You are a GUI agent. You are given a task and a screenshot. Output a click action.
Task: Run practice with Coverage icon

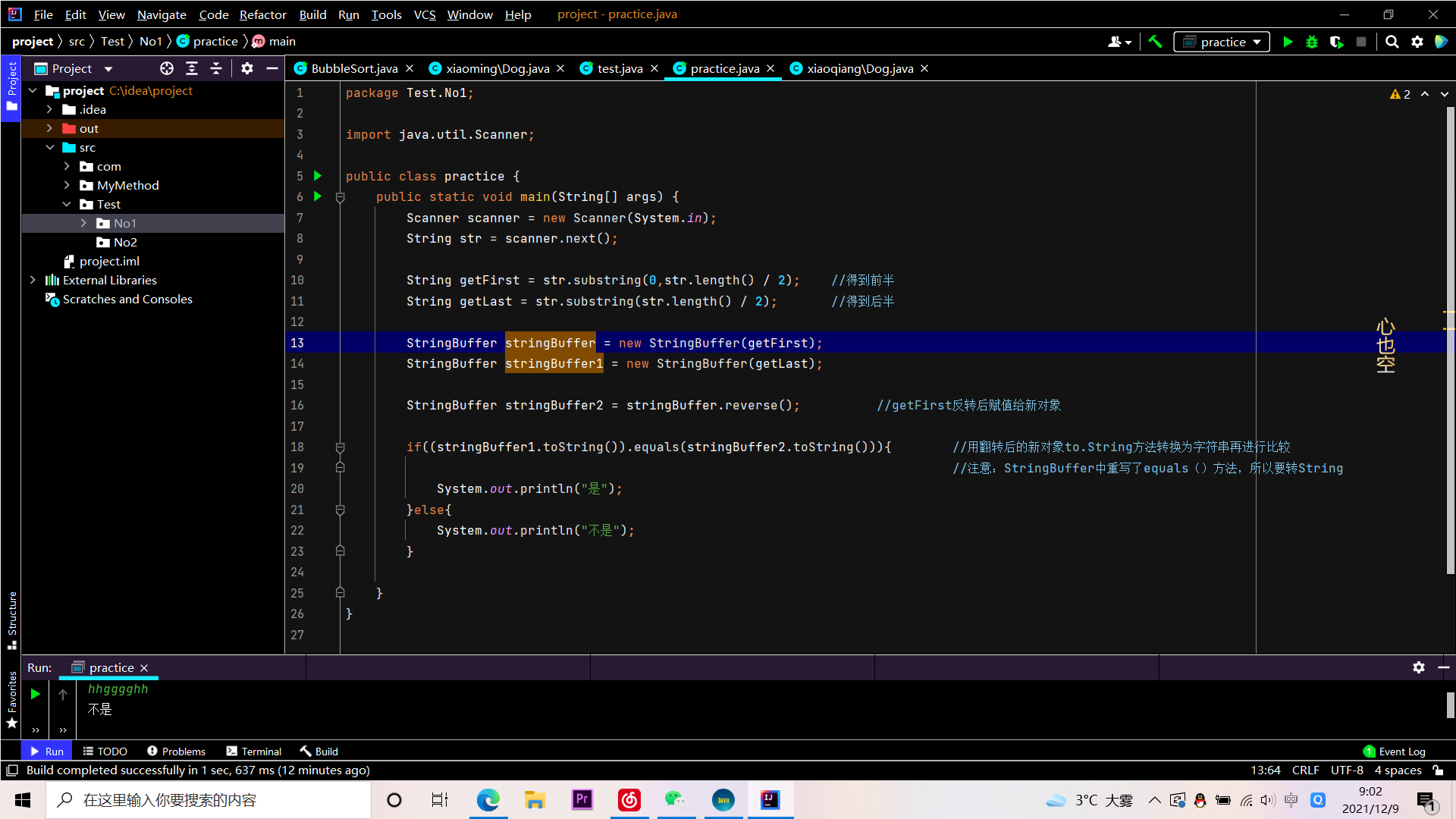[x=1336, y=42]
